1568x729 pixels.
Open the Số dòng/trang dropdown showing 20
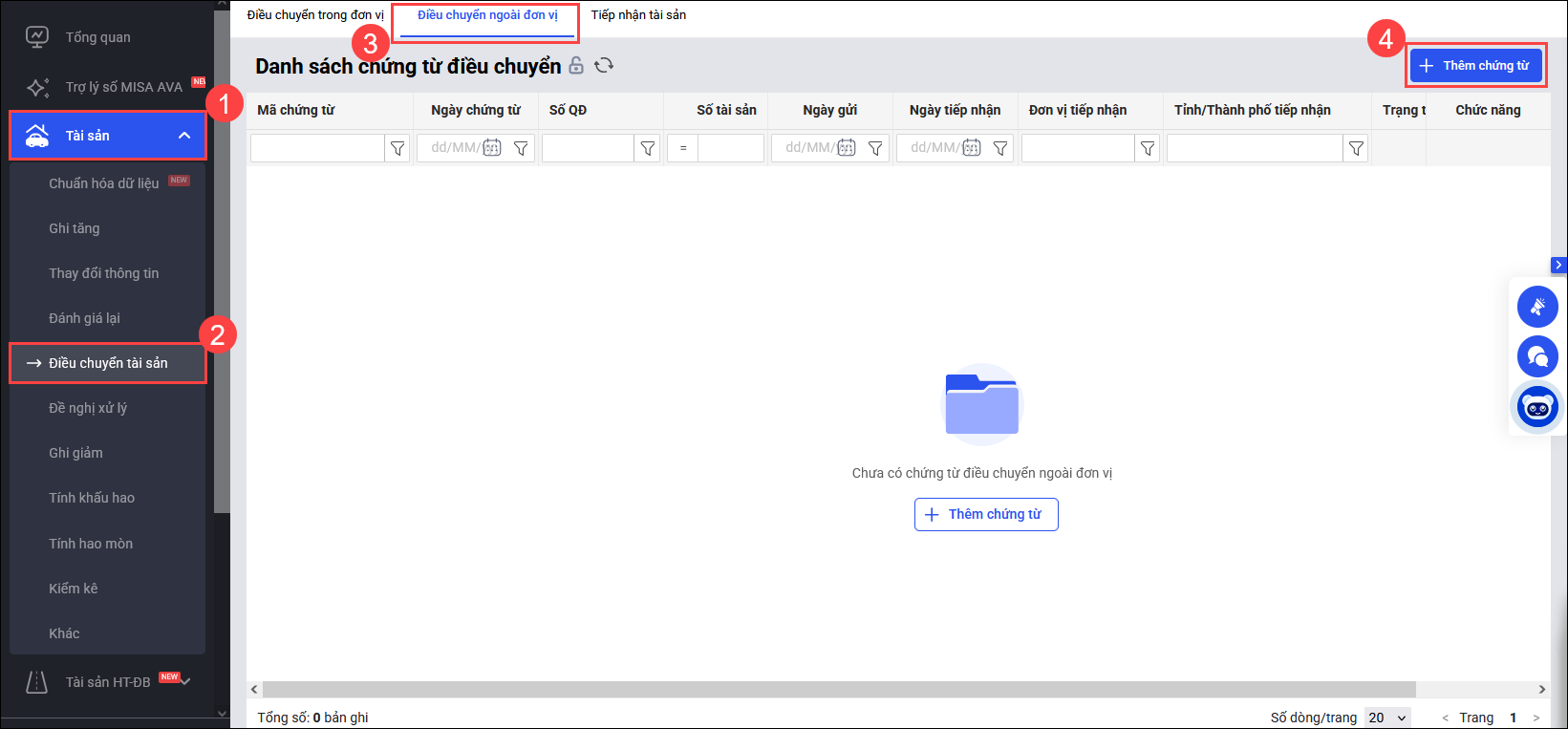coord(1387,718)
